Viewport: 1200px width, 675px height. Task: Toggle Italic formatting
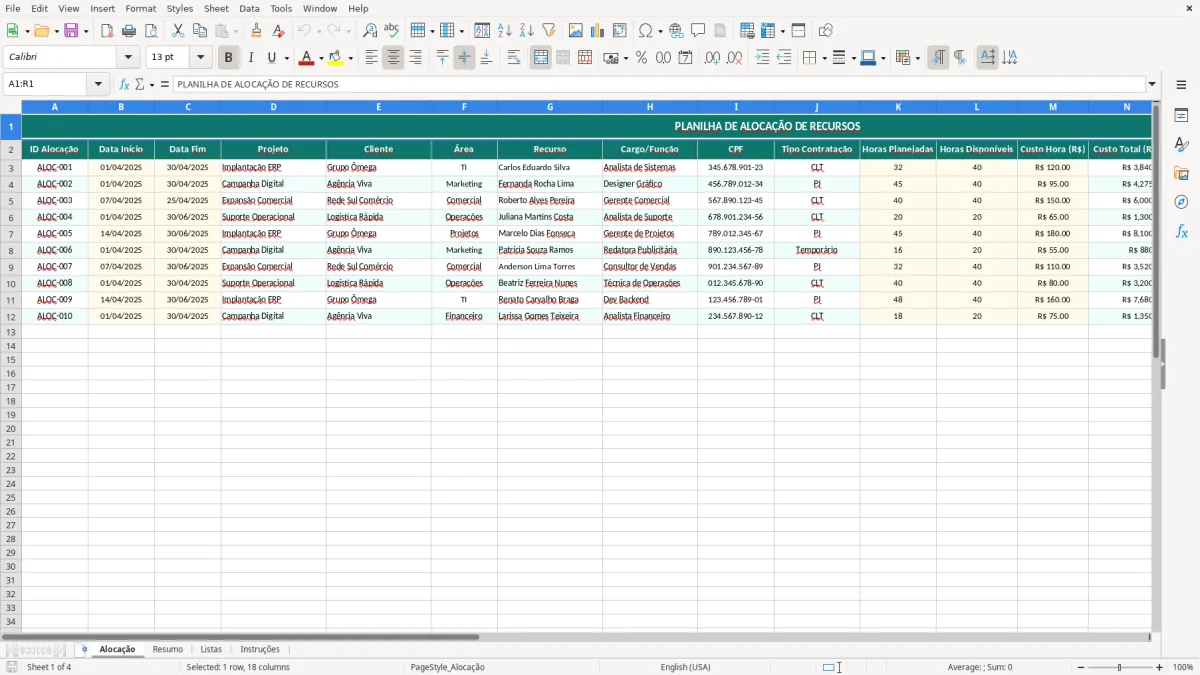click(251, 58)
